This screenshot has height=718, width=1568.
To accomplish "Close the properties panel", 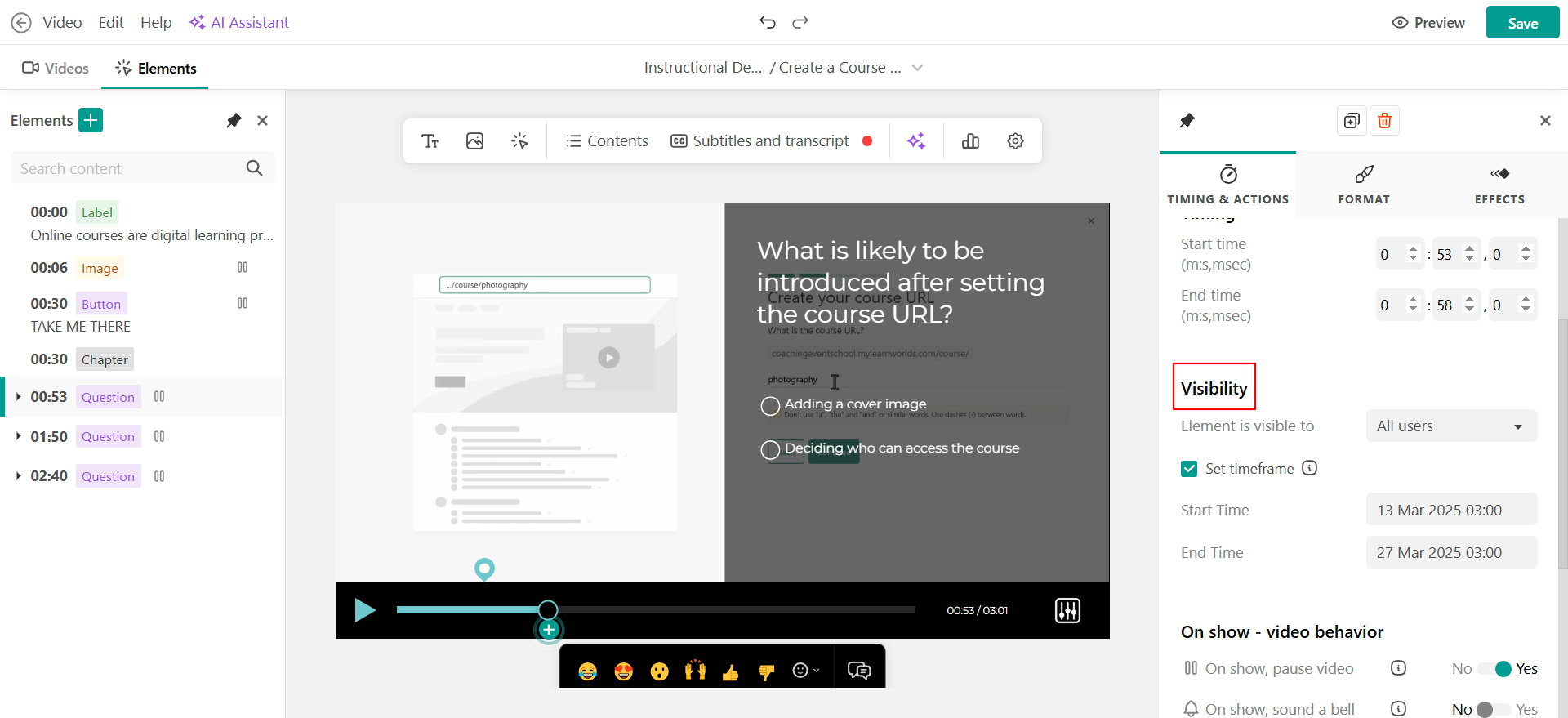I will (1545, 121).
